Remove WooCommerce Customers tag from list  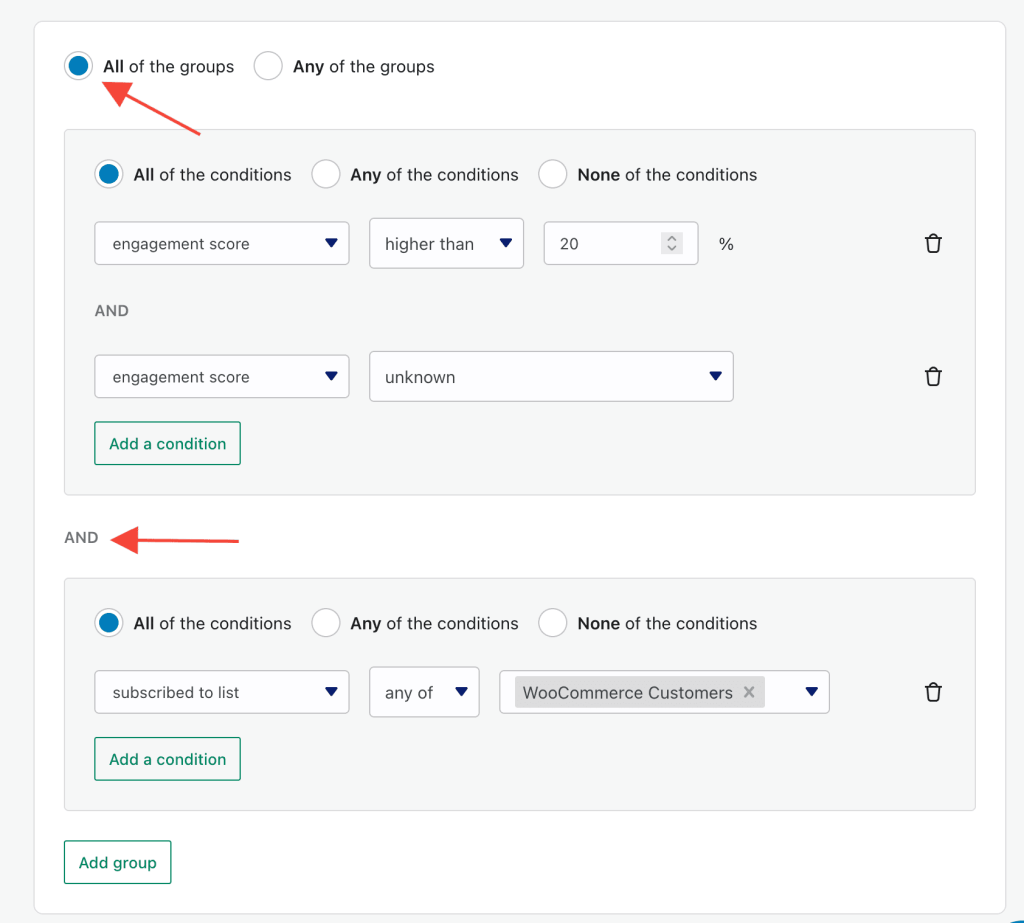(x=749, y=692)
